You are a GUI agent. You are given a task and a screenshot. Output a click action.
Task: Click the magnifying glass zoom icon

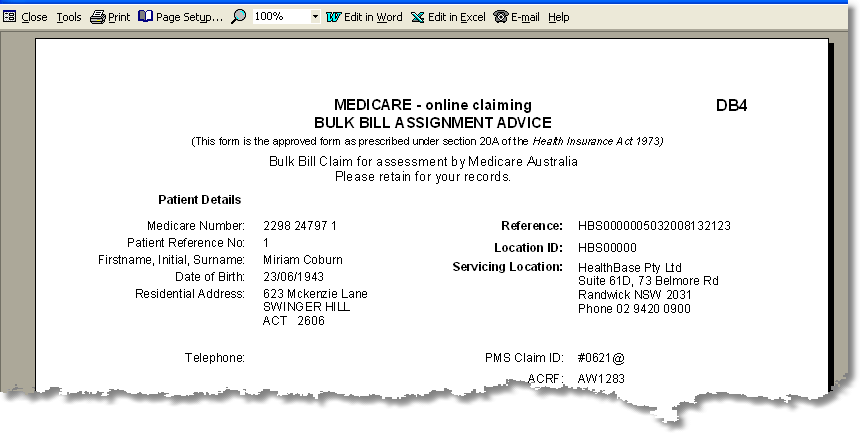point(239,17)
